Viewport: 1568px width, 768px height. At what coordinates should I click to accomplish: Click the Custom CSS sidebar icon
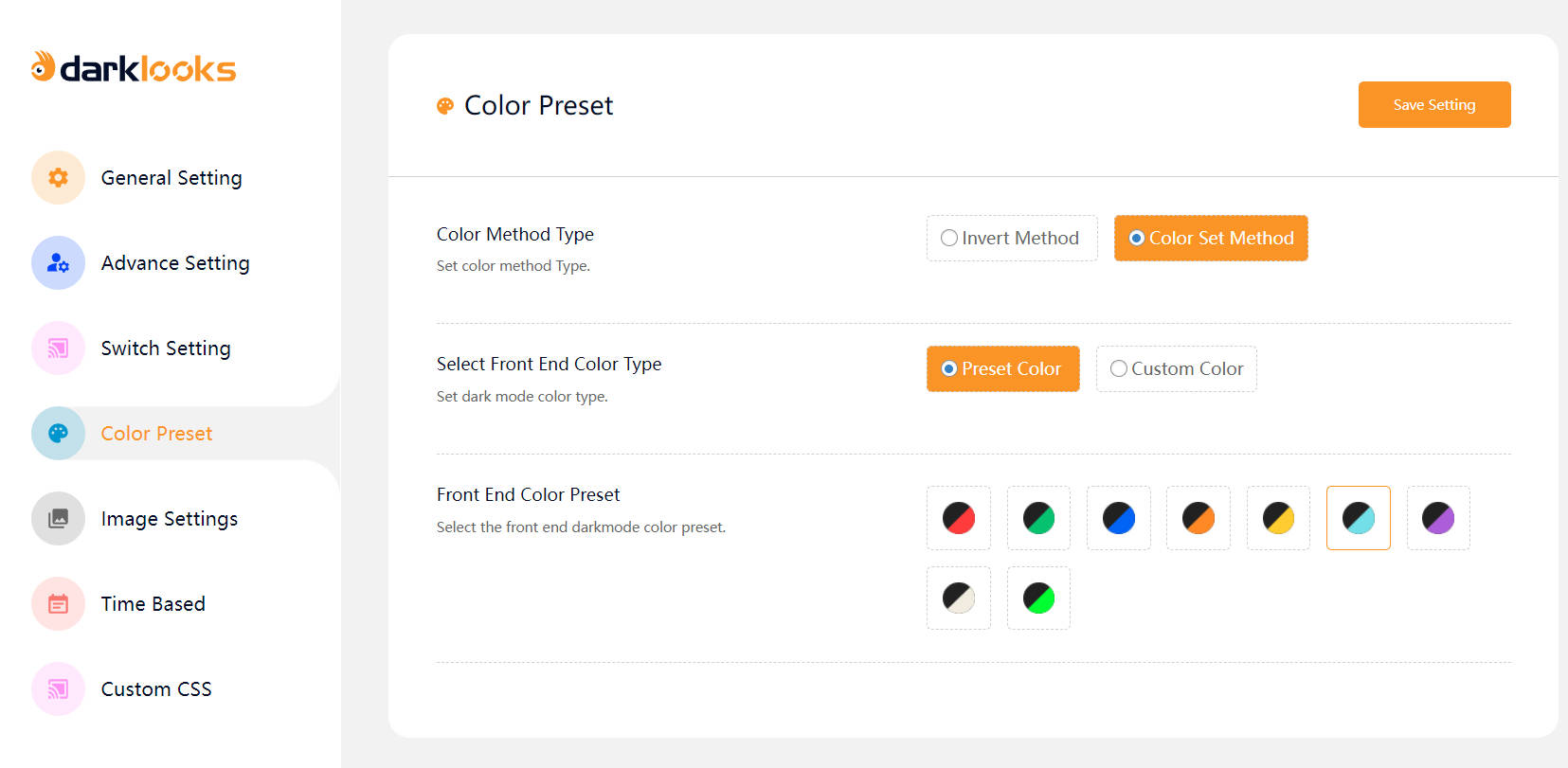coord(58,688)
